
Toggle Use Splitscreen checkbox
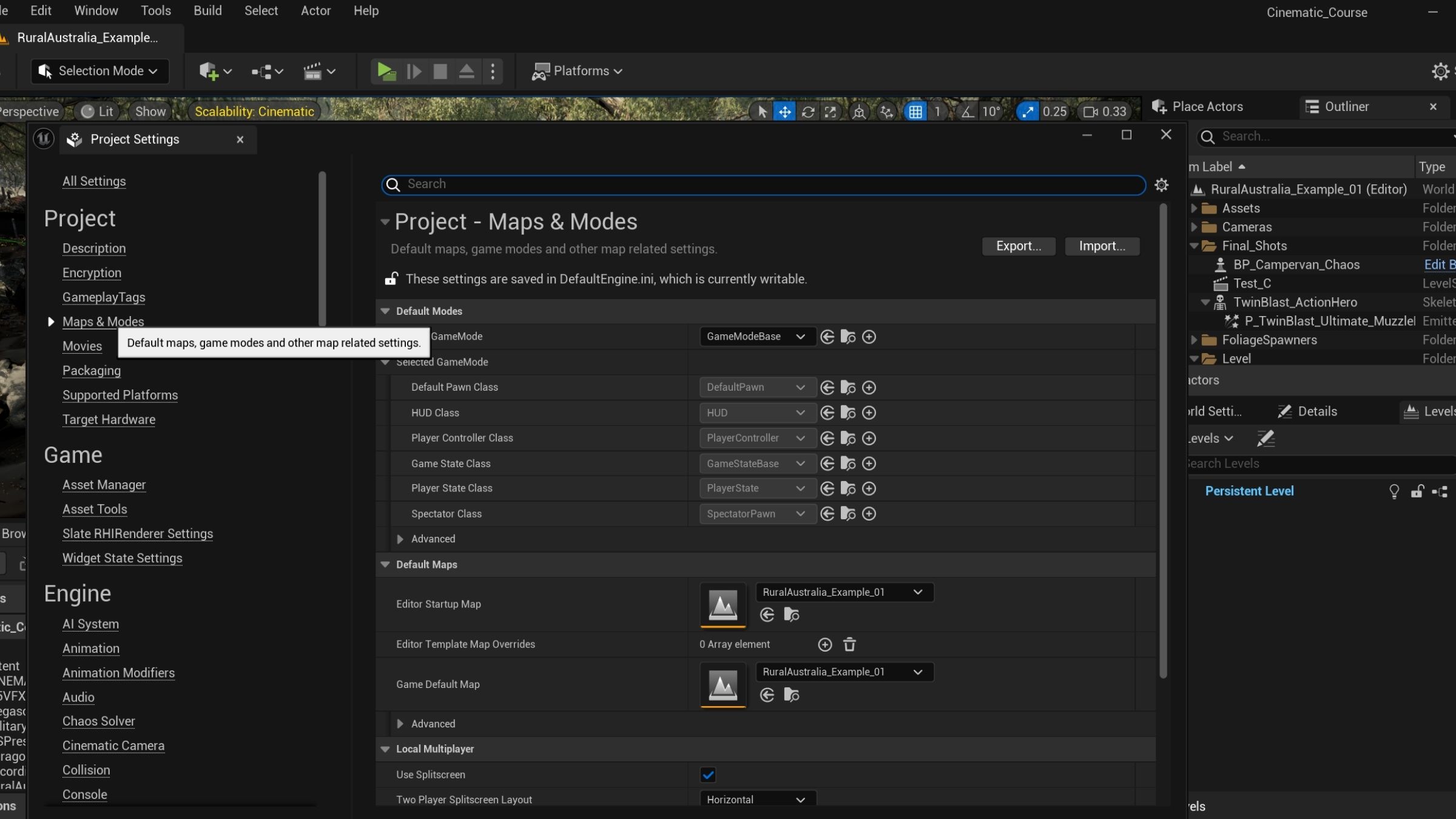(708, 775)
